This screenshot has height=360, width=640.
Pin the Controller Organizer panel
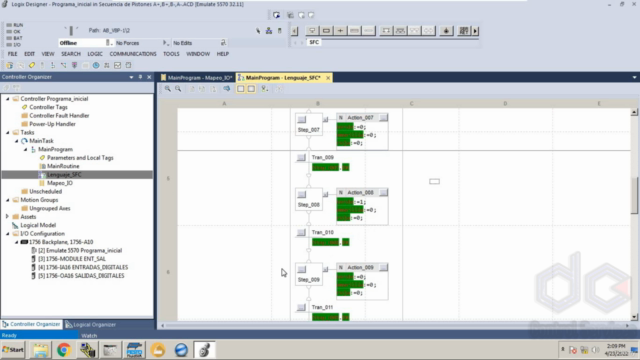coord(140,77)
